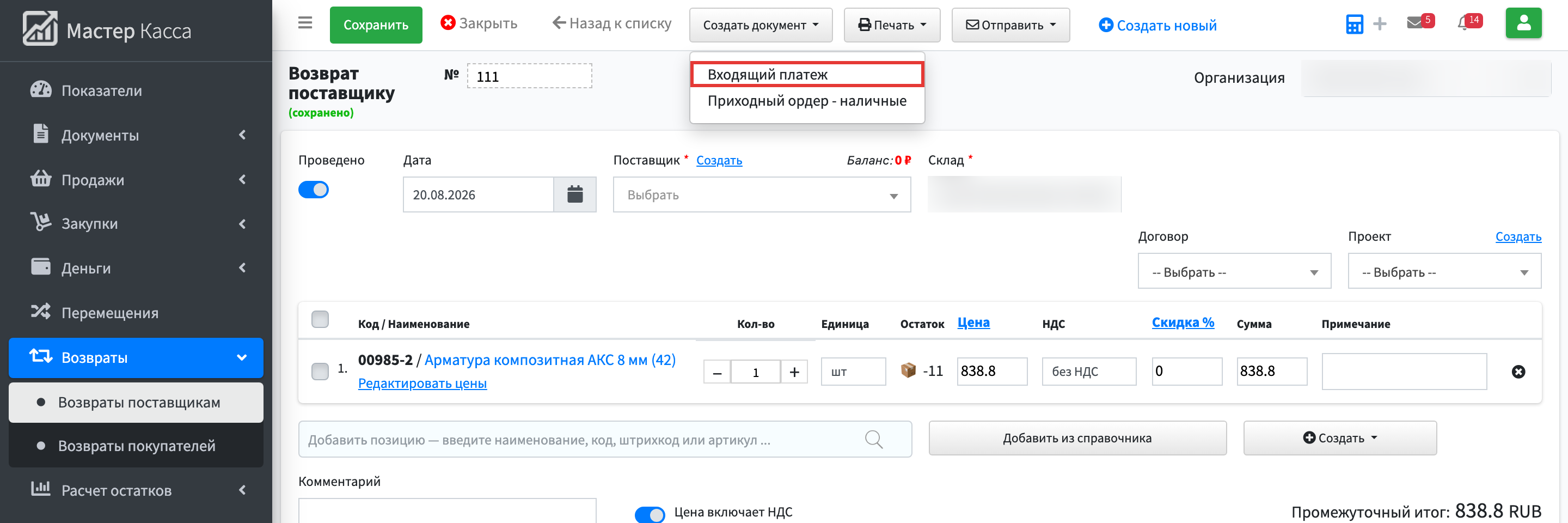Viewport: 1568px width, 523px height.
Task: Expand the Деньги sidebar section
Action: [x=136, y=268]
